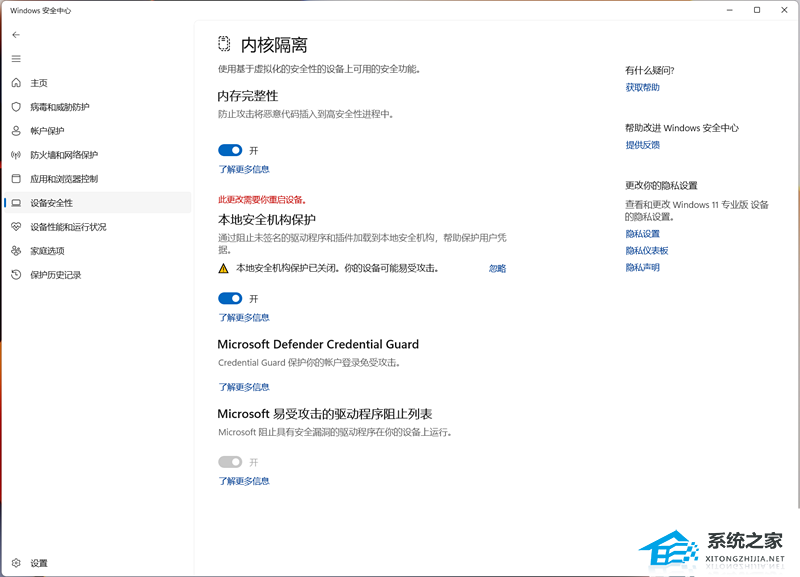The image size is (800, 577).
Task: Click the 本地安全机构保护已关闭 warning message
Action: (x=337, y=268)
